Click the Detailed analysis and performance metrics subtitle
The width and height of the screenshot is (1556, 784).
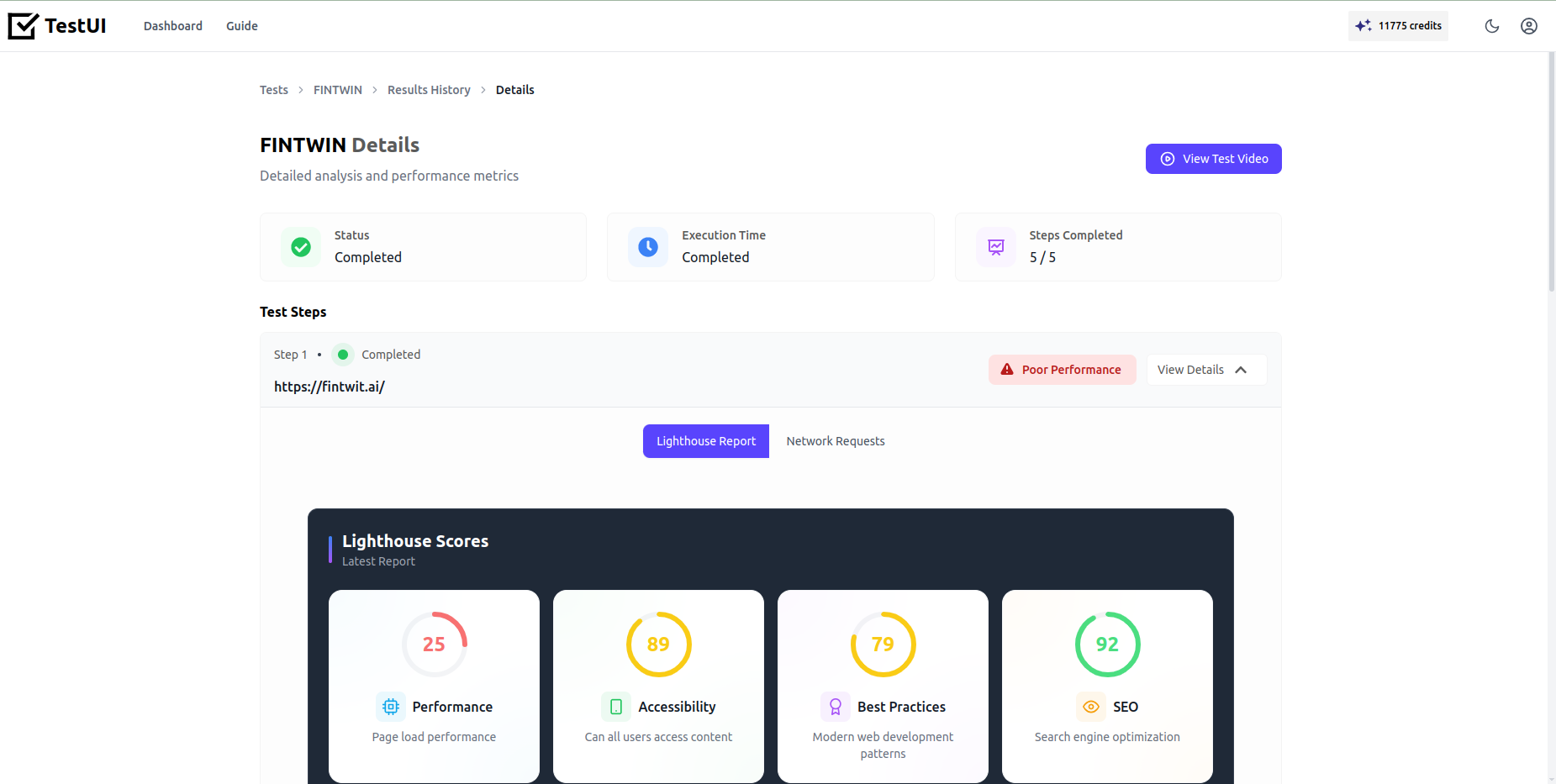(389, 176)
